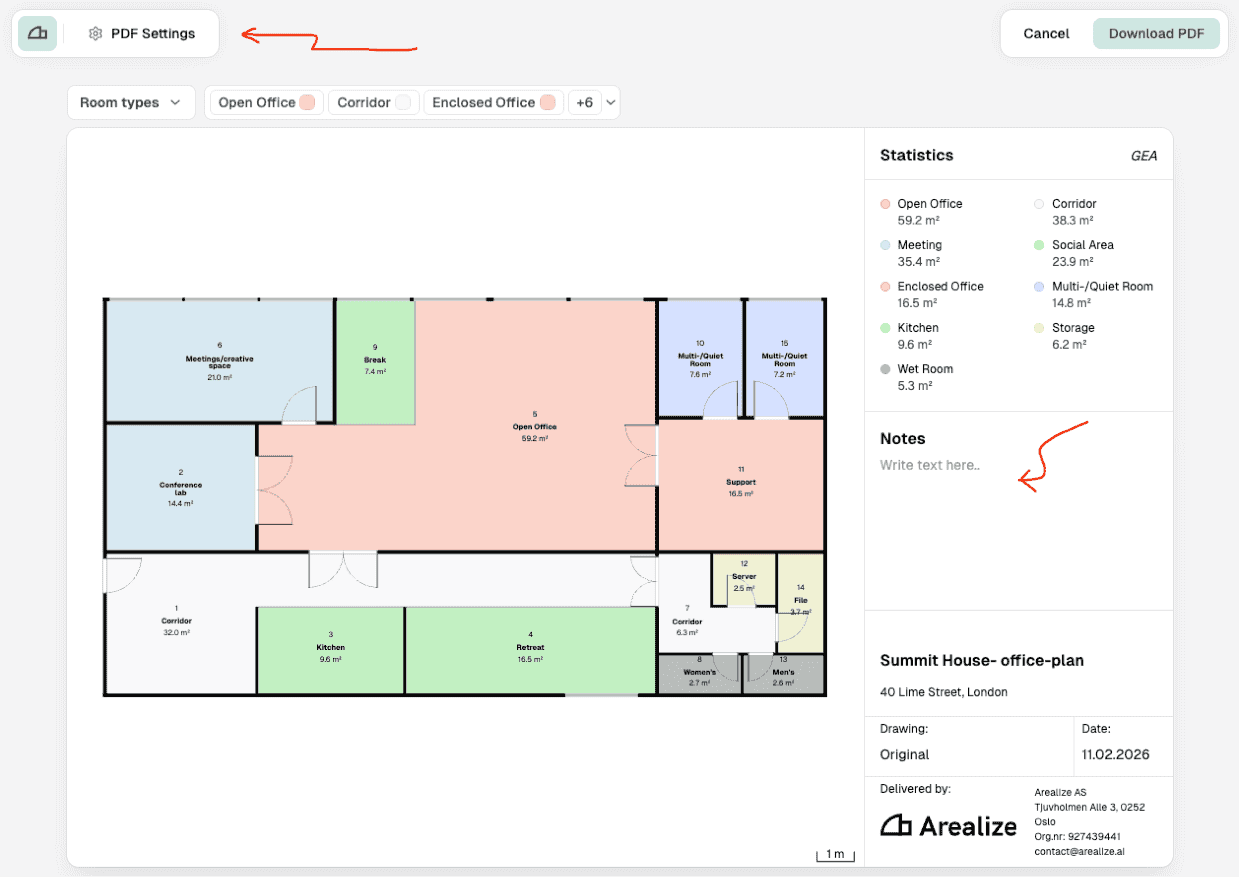The width and height of the screenshot is (1239, 877).
Task: Click the chevron next to +6
Action: coord(610,102)
